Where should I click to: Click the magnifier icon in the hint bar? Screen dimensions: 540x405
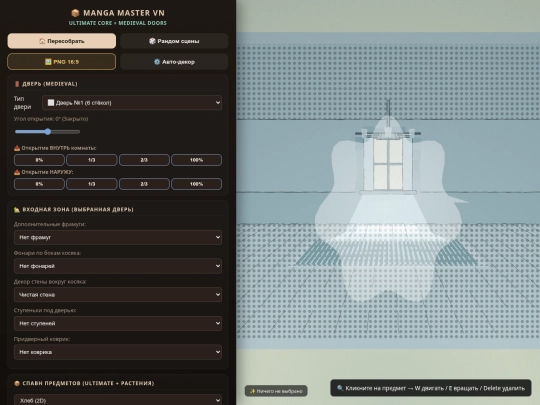[340, 388]
